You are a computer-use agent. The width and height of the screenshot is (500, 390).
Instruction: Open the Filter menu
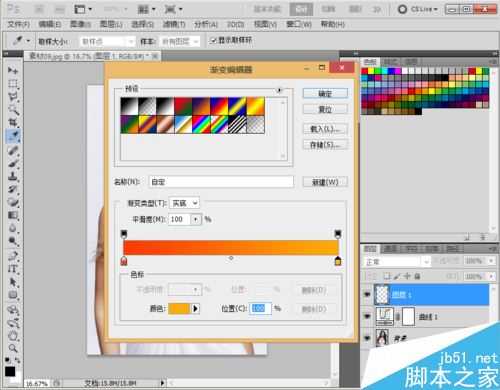(x=174, y=24)
